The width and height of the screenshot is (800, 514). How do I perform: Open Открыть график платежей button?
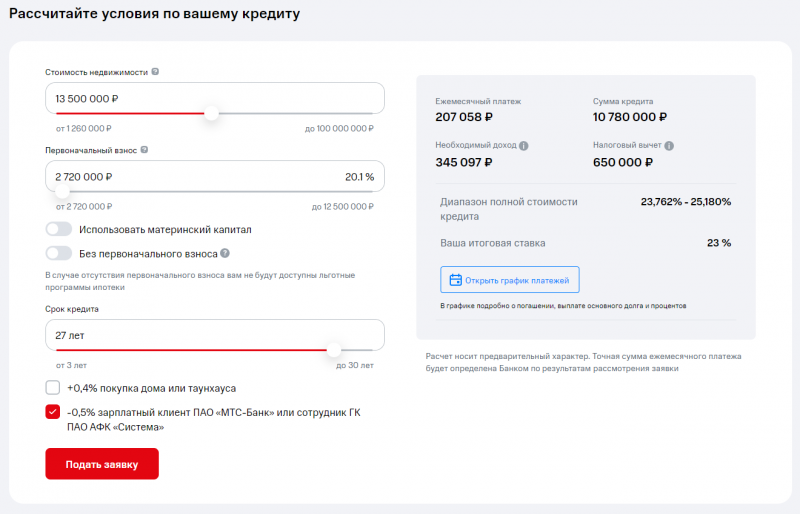pos(510,280)
